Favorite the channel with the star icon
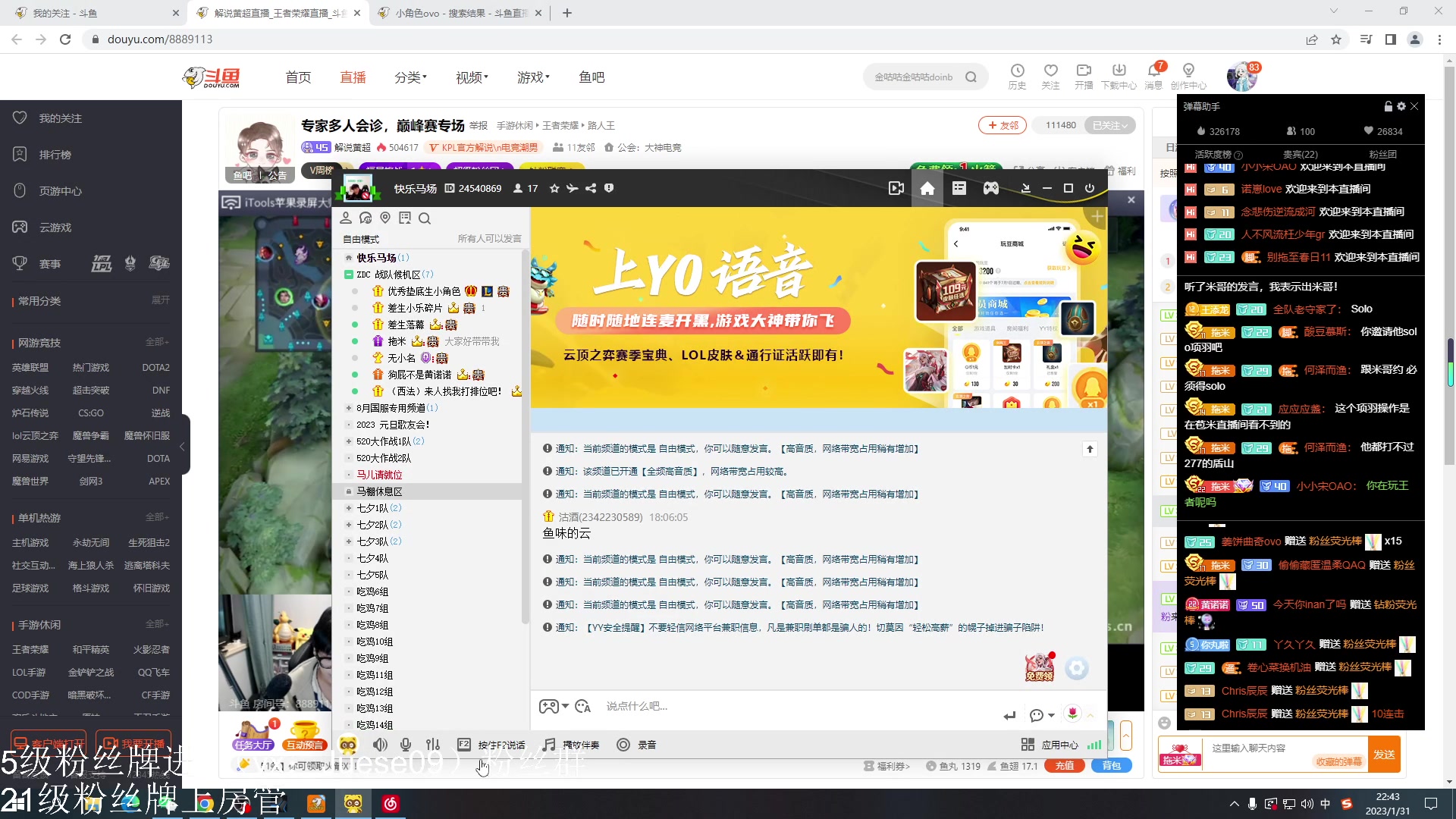This screenshot has width=1456, height=819. (x=554, y=188)
